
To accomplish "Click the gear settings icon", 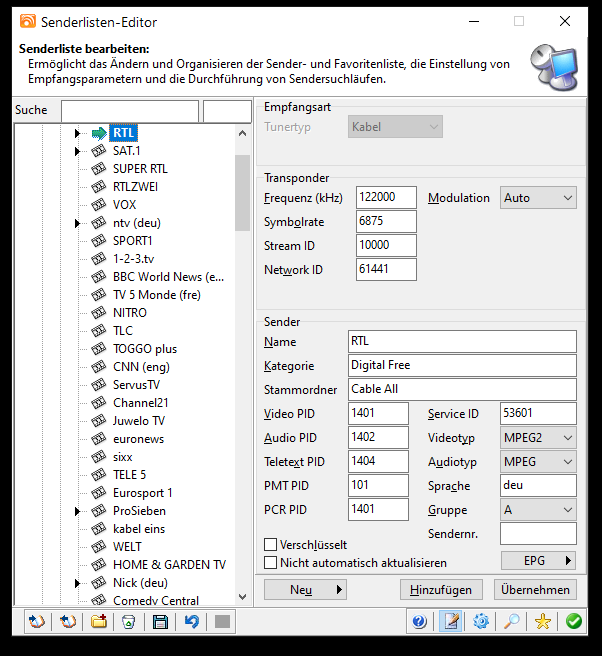I will point(481,622).
